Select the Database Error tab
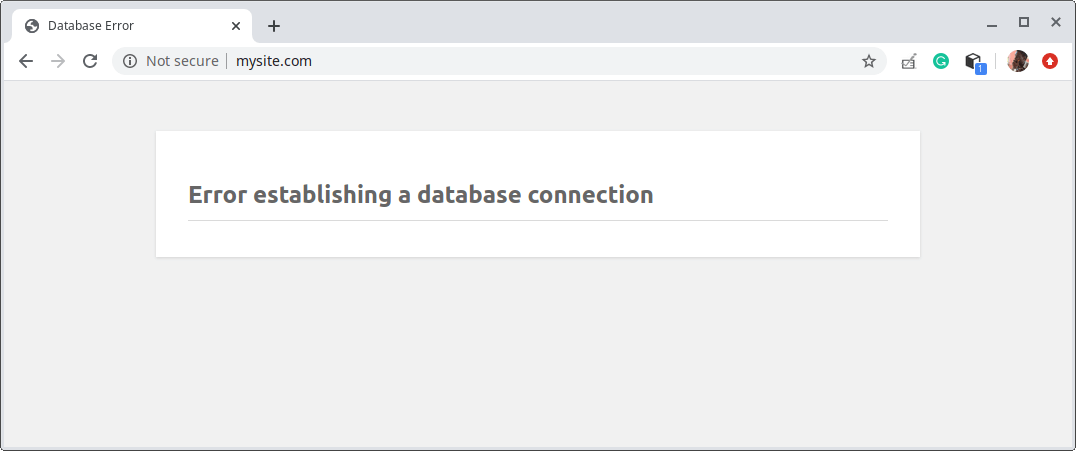1076x451 pixels. pos(120,26)
